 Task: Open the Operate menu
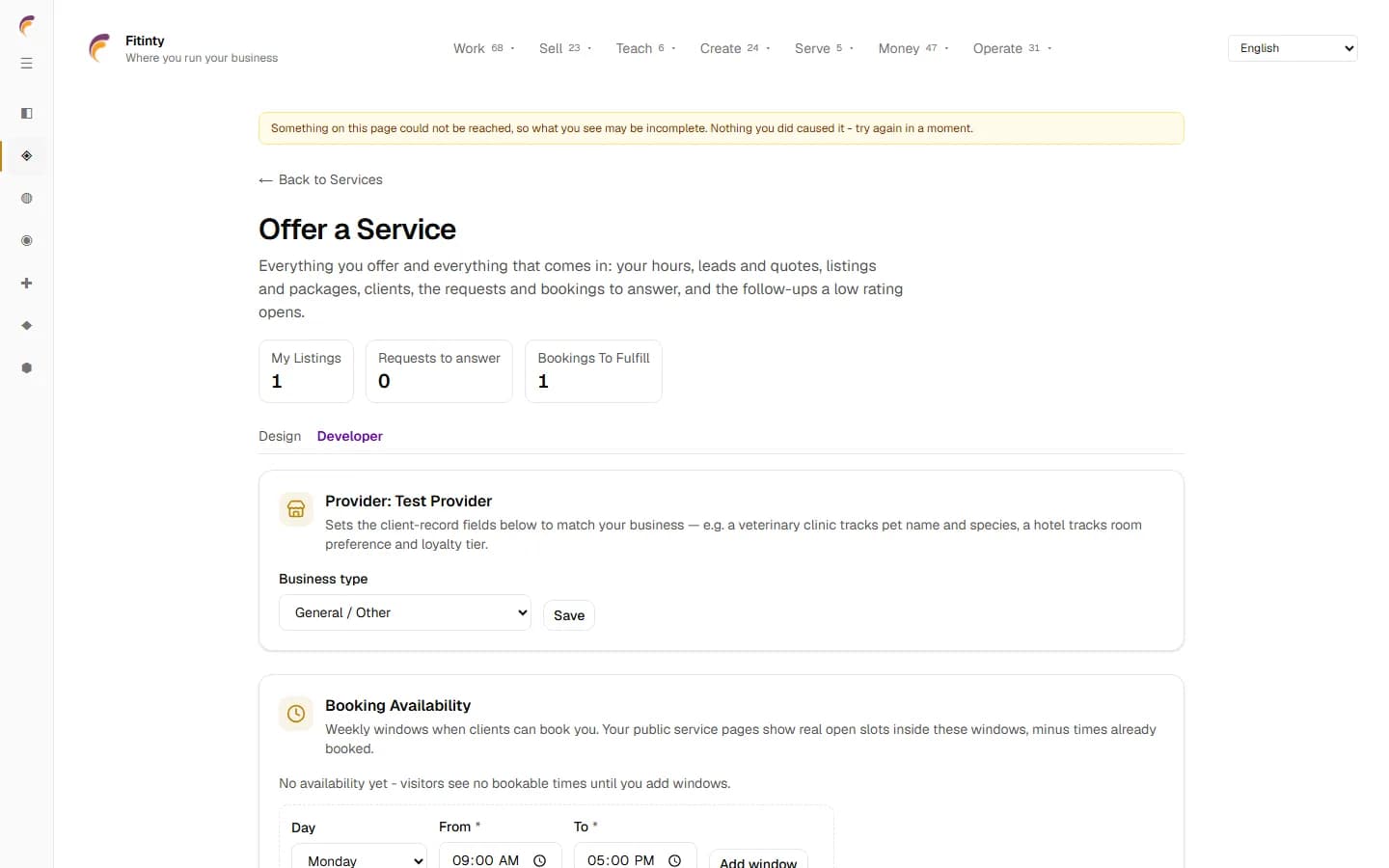coord(1012,48)
